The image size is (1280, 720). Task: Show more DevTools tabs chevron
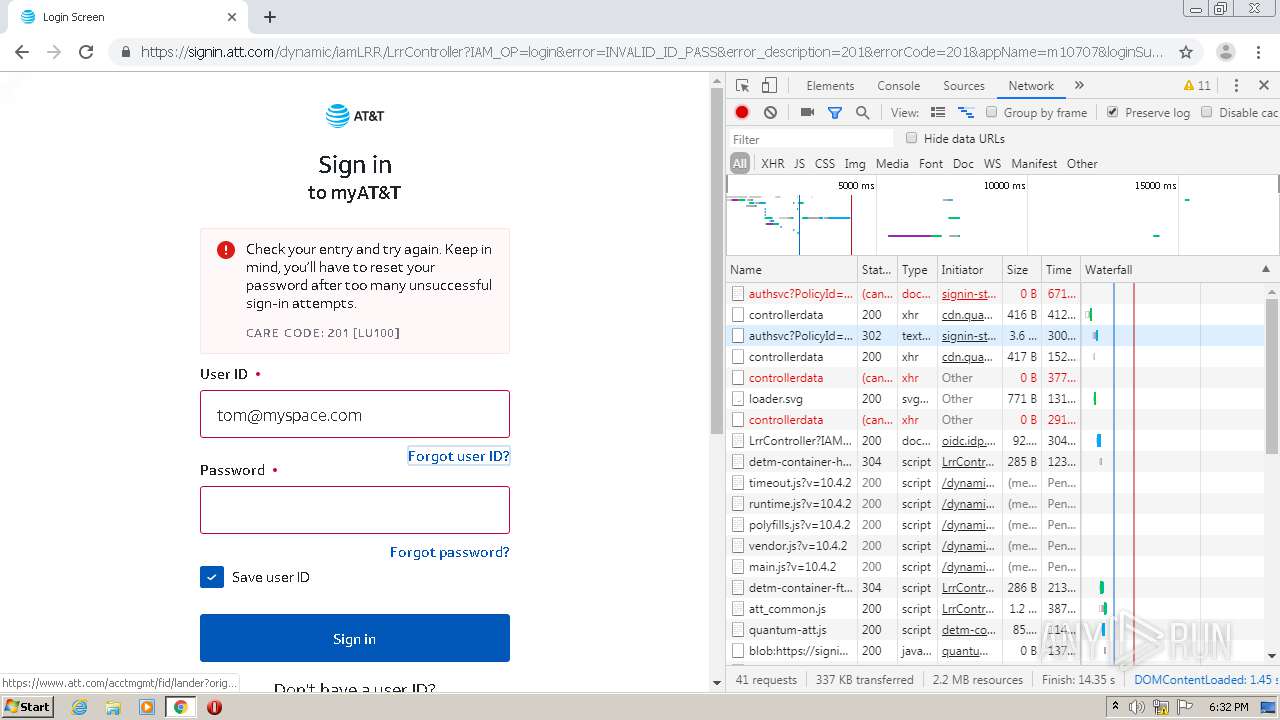click(x=1079, y=86)
